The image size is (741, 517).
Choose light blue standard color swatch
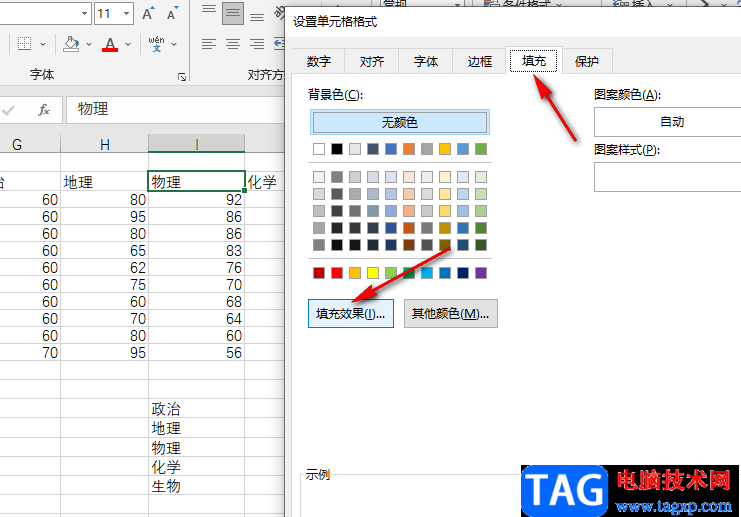[x=427, y=273]
